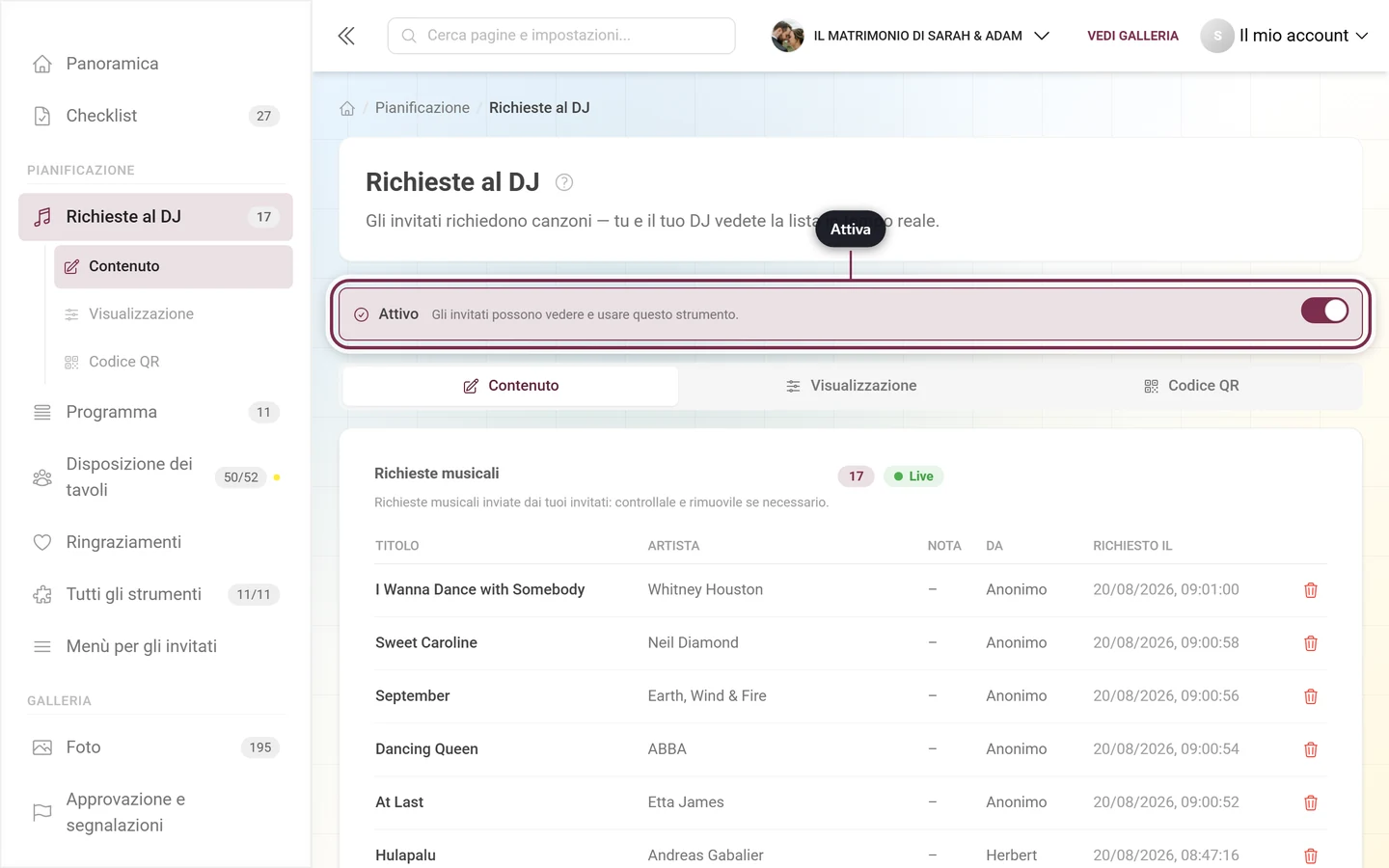The image size is (1389, 868).
Task: Select Codice QR in sidebar submenu
Action: 174,362
